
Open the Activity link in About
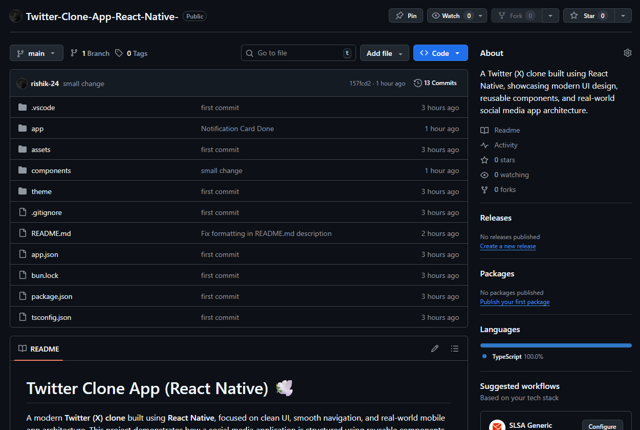pyautogui.click(x=506, y=145)
